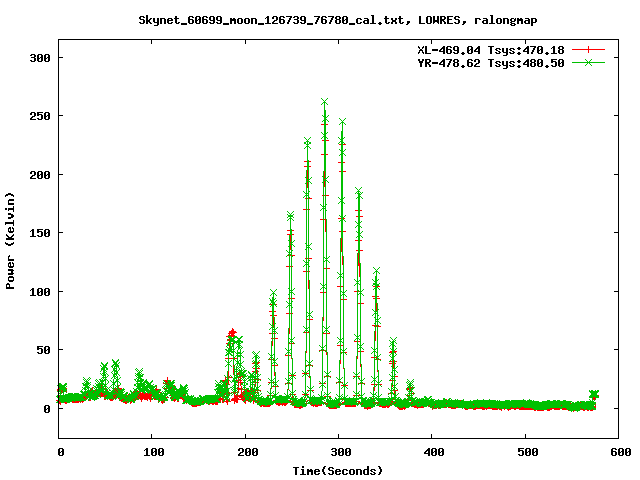Click the 'Power (Kelvin)' y-axis label
Viewport: 640px width, 480px height.
(x=10, y=241)
